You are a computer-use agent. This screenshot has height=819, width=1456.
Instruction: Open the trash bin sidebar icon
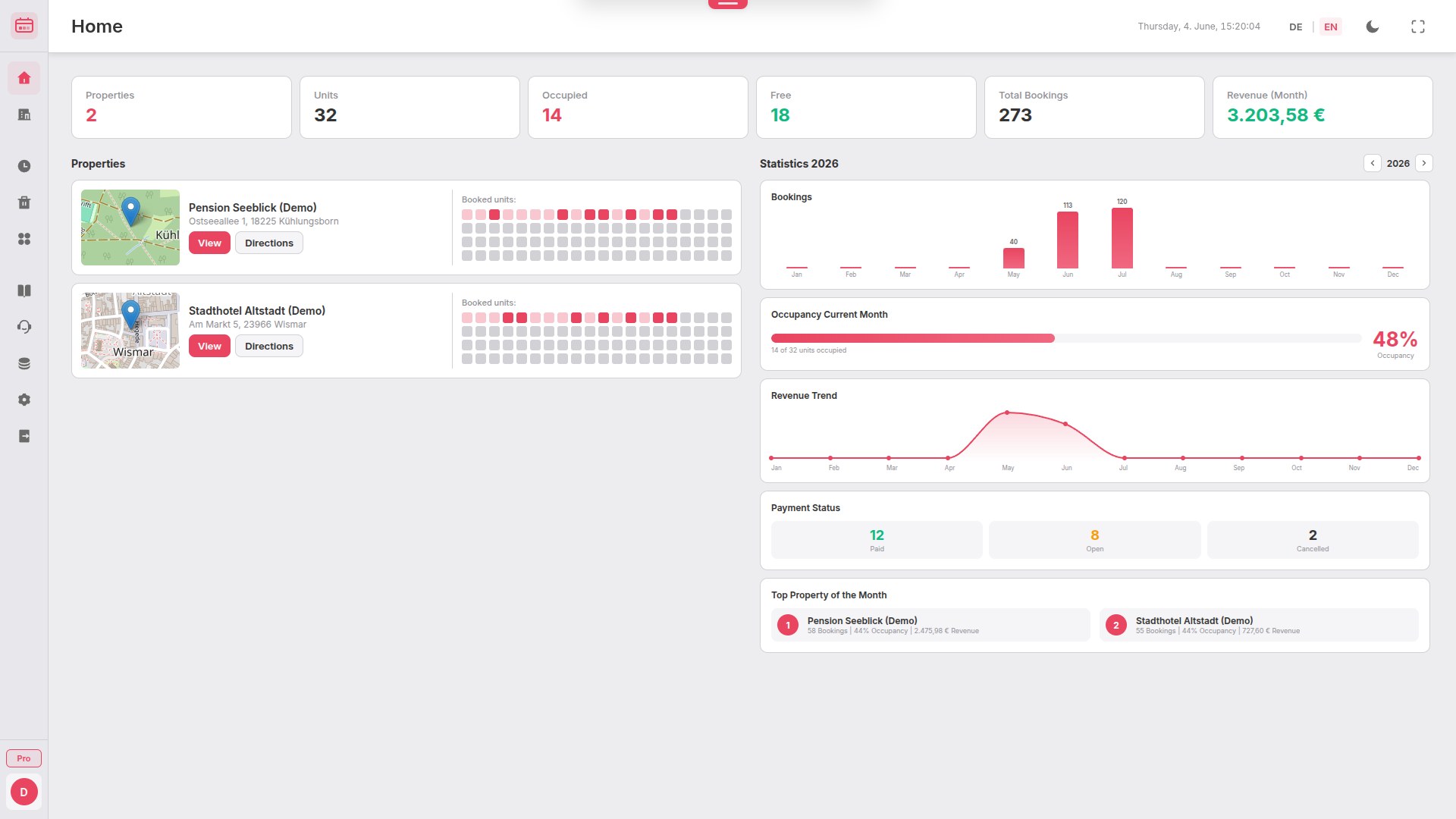(x=24, y=202)
